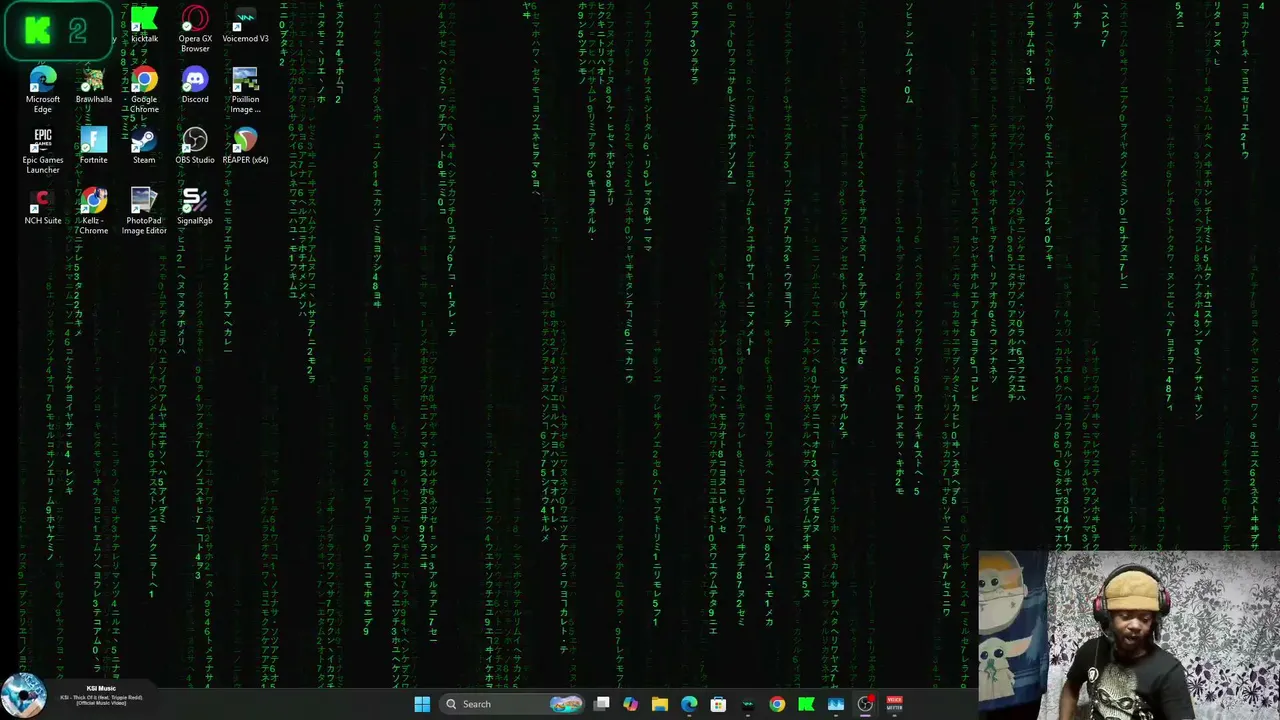This screenshot has width=1280, height=720.
Task: Select the REAPER (x64) desktop icon
Action: click(245, 146)
